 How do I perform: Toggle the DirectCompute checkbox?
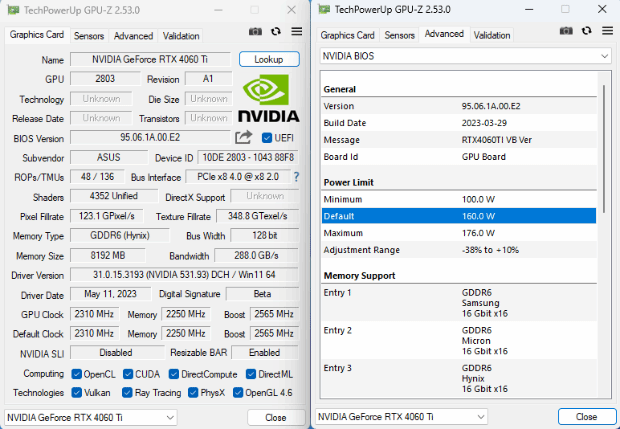(x=174, y=374)
